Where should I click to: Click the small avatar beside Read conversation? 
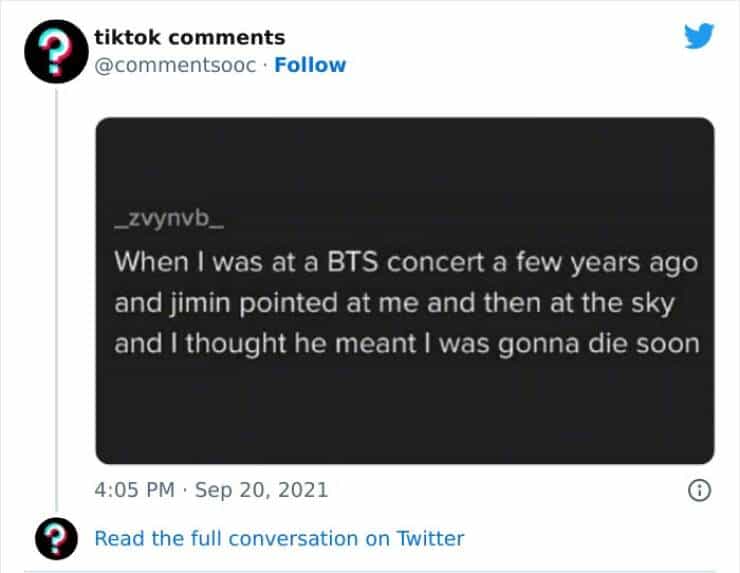(x=57, y=539)
